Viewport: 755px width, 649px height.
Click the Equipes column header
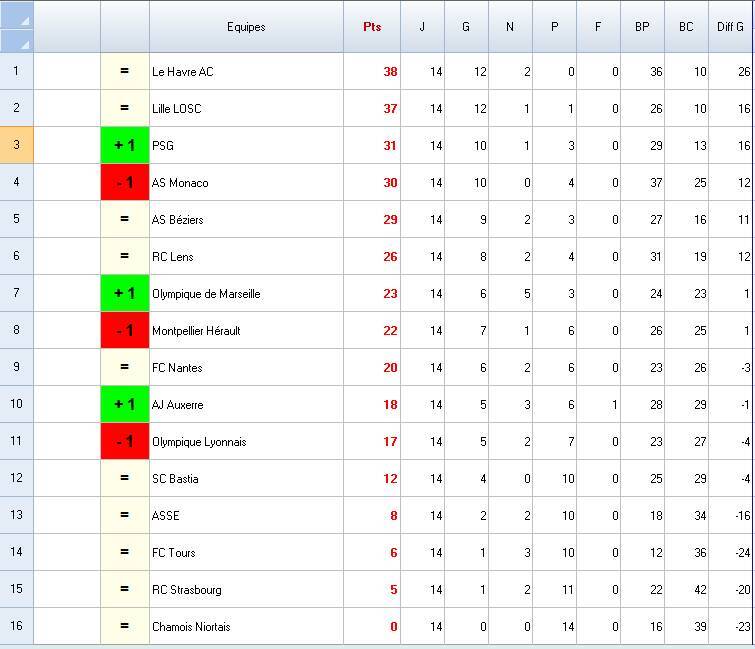point(246,27)
